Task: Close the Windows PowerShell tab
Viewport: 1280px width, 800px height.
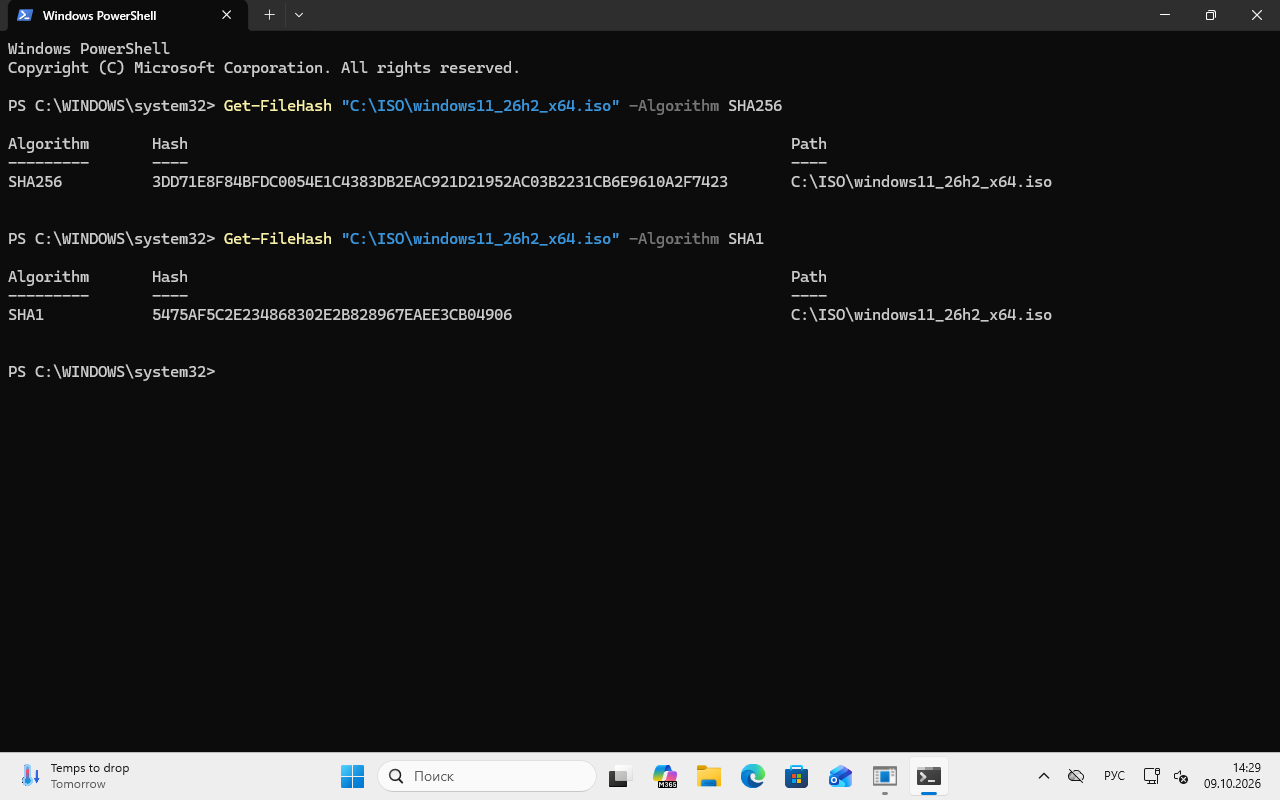Action: (227, 15)
